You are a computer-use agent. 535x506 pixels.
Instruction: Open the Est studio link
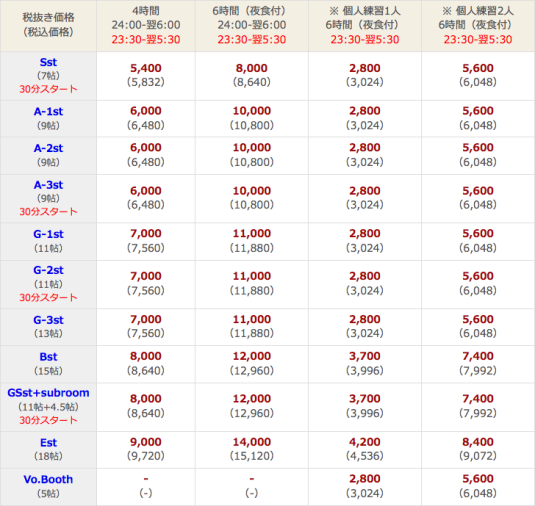coord(48,443)
